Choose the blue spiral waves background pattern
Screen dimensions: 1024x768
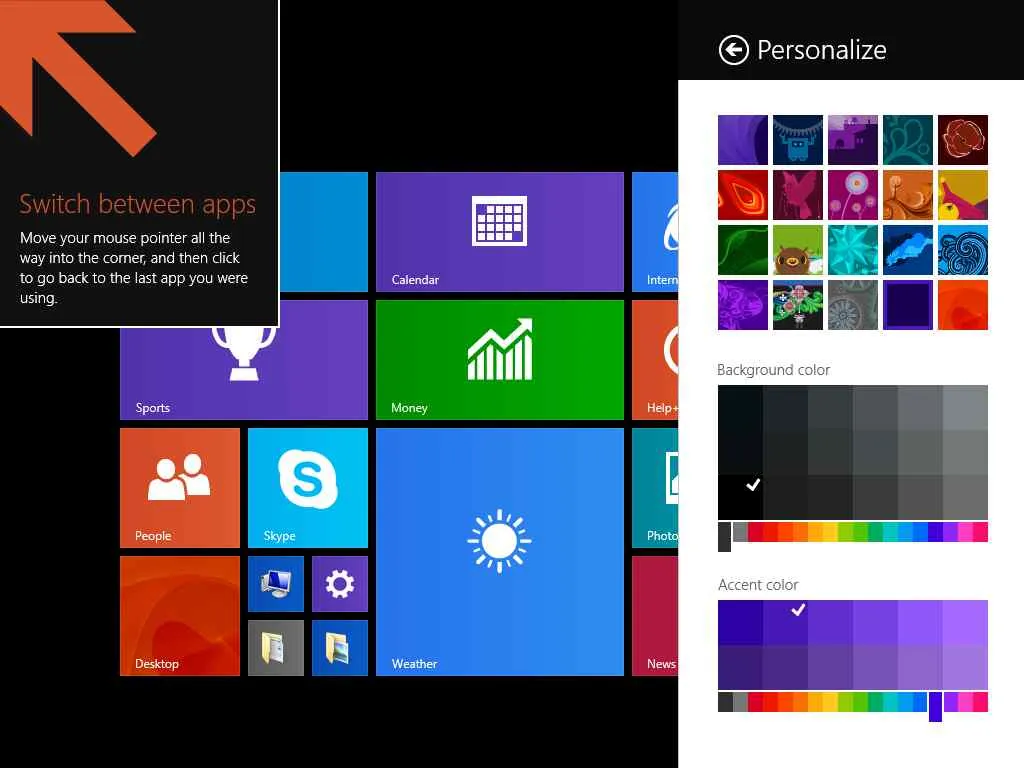963,250
